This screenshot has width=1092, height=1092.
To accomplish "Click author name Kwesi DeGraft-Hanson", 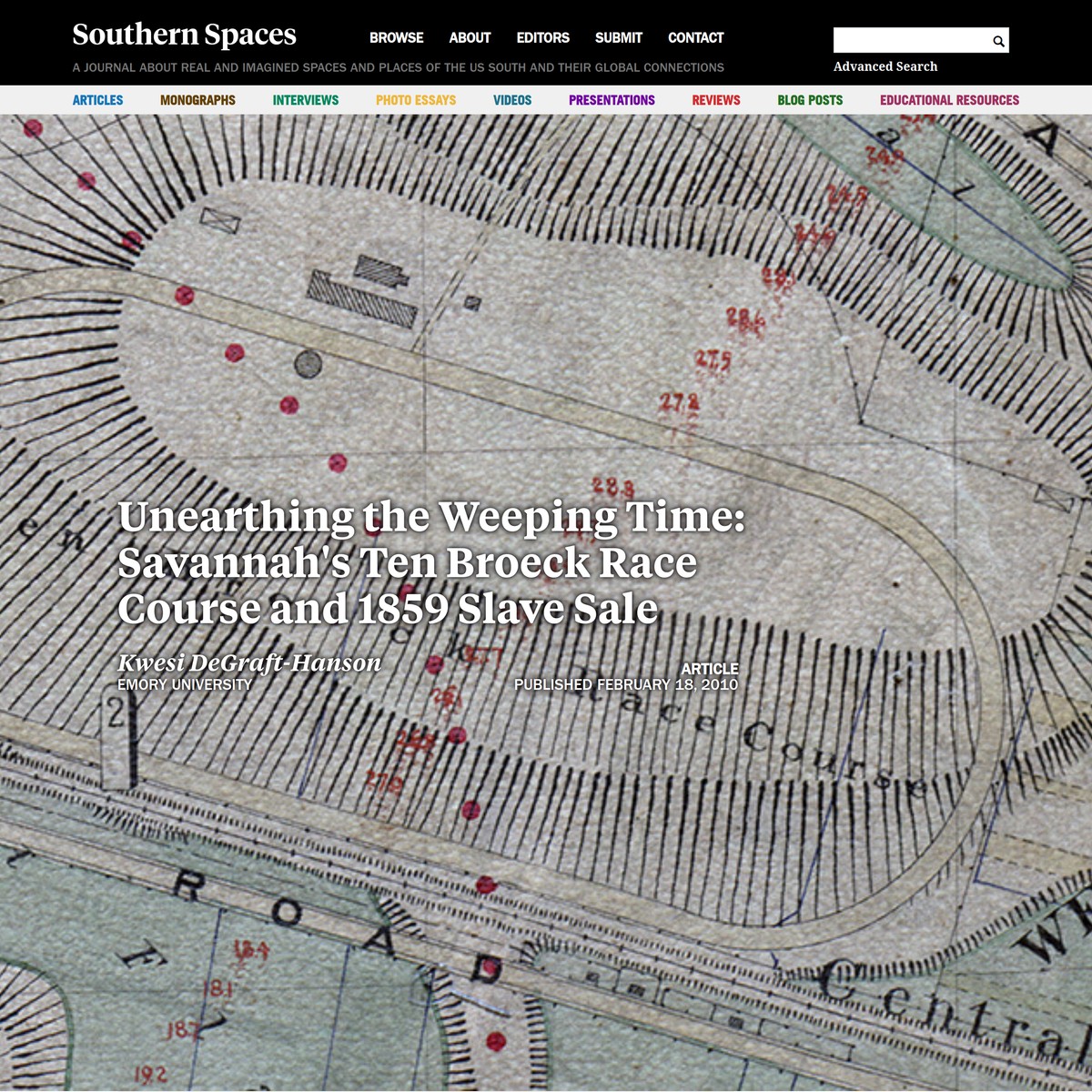I will (x=249, y=662).
